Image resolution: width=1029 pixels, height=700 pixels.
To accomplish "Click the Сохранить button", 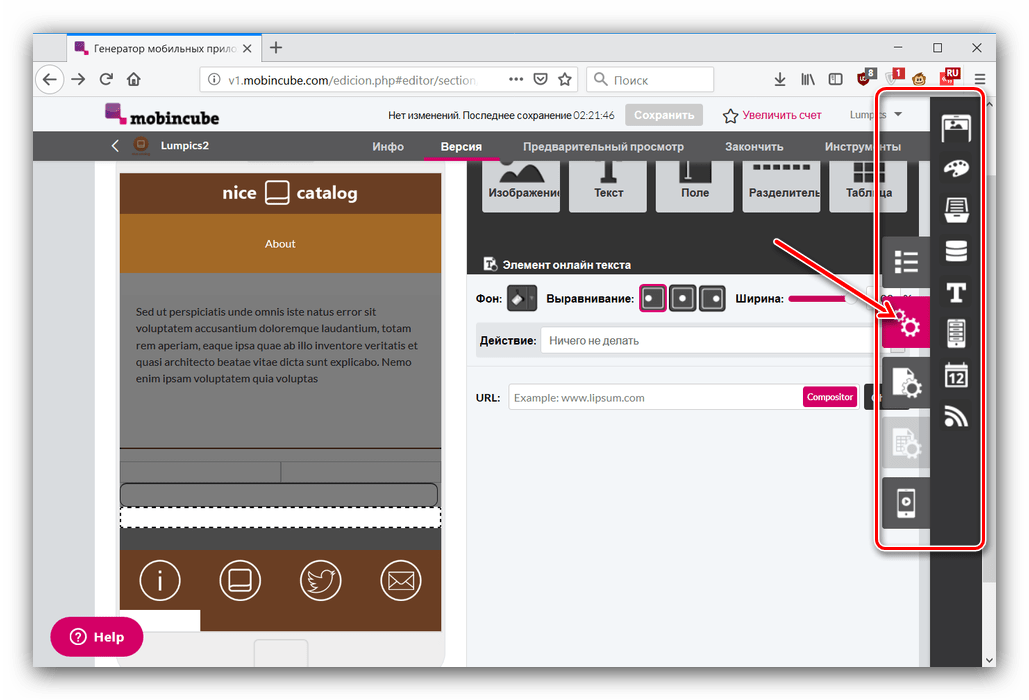I will 663,115.
